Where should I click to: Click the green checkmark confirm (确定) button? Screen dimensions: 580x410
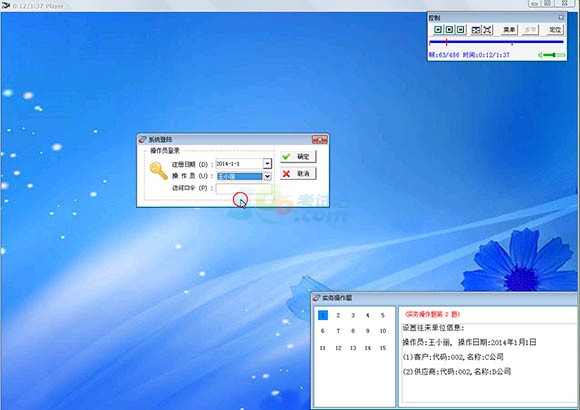point(298,157)
